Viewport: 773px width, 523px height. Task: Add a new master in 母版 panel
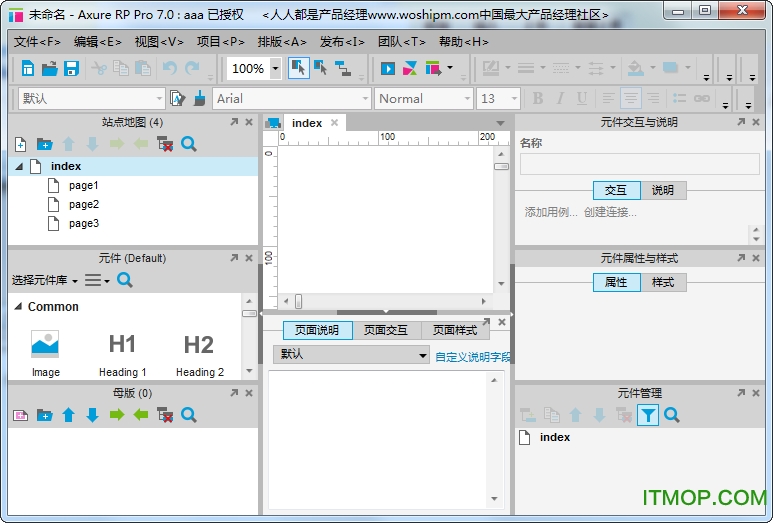20,415
